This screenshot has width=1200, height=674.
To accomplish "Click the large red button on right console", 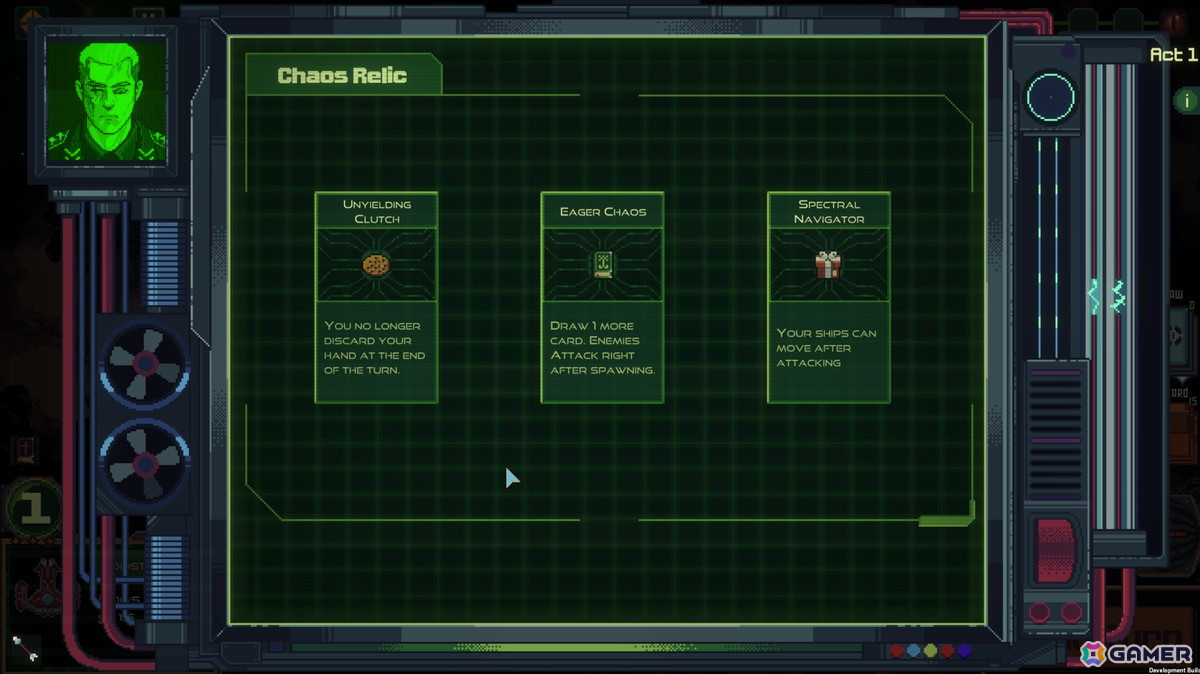I will 1056,550.
